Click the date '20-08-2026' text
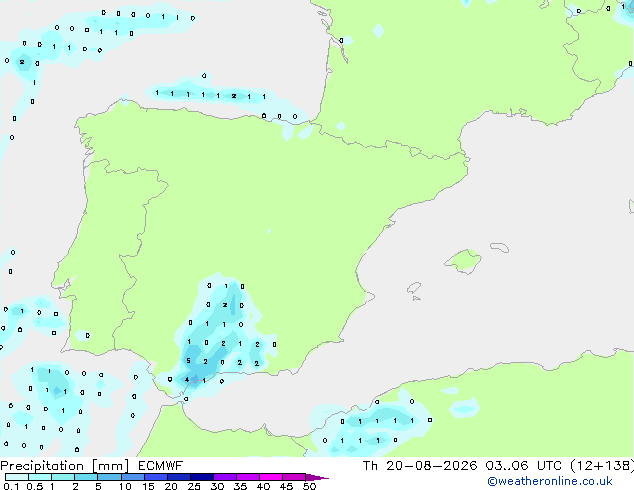Viewport: 634px width, 490px height. coord(431,466)
